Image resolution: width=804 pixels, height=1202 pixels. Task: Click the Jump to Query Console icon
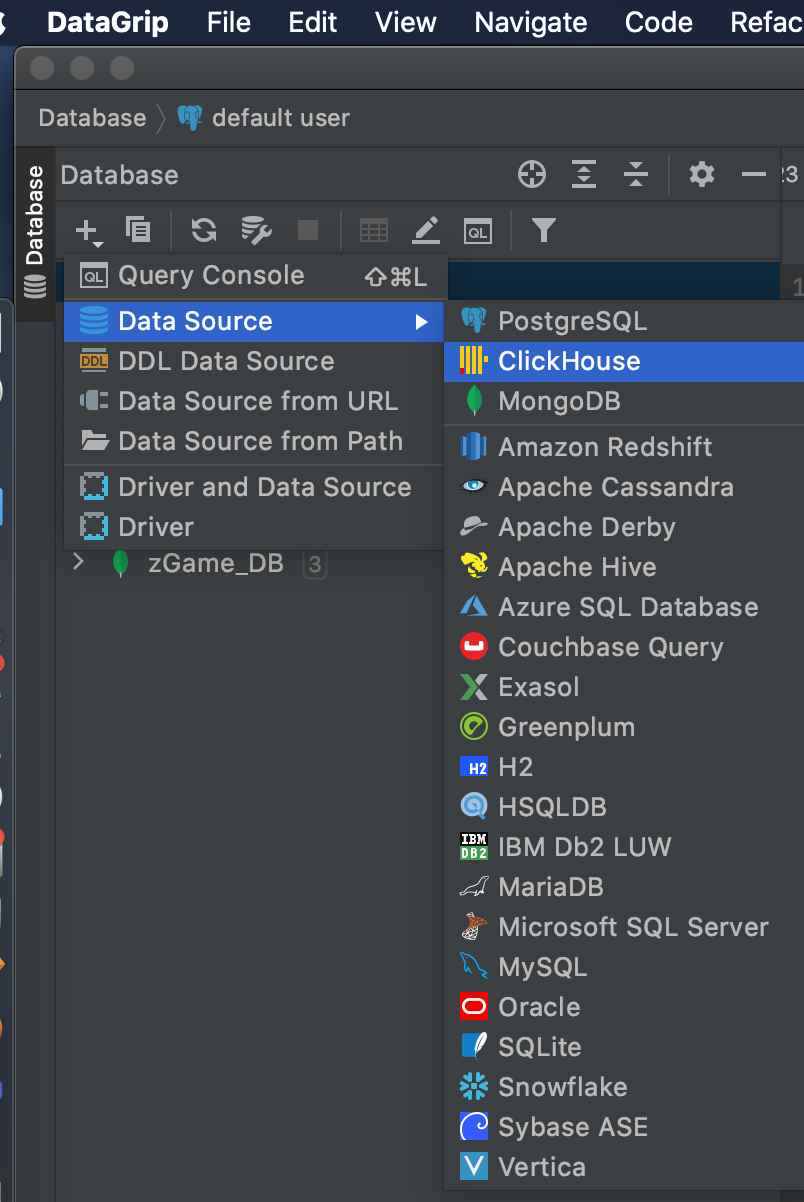click(x=478, y=231)
